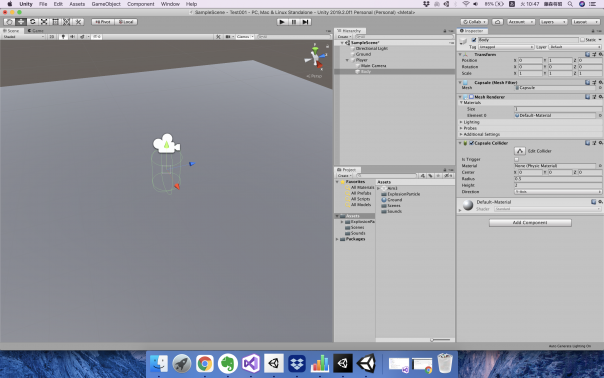Click search by label icon in Project

430,176
